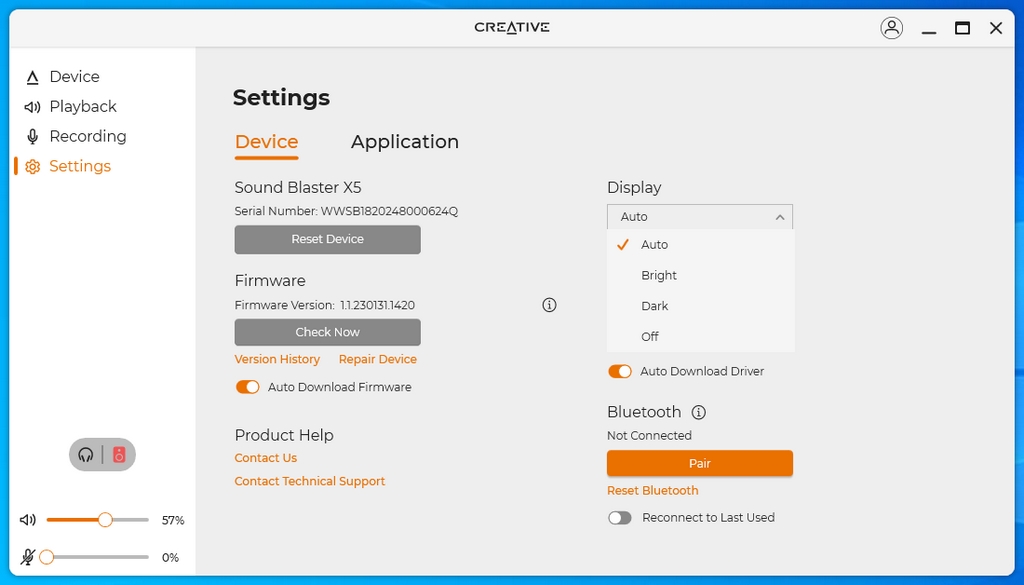The image size is (1024, 585).
Task: Switch to the Device settings tab
Action: 266,142
